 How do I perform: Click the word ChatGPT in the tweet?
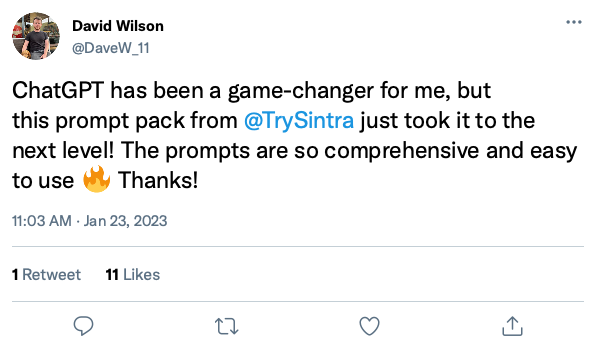click(x=58, y=90)
